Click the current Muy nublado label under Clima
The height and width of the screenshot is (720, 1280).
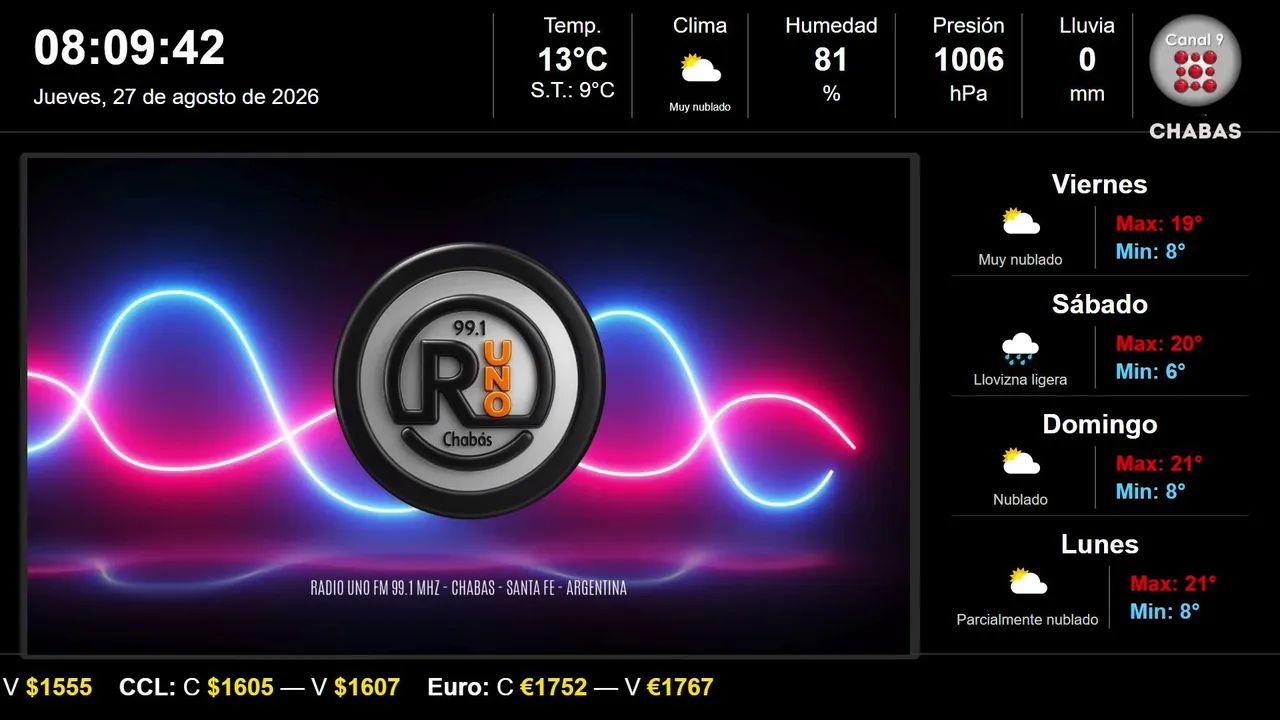[700, 107]
